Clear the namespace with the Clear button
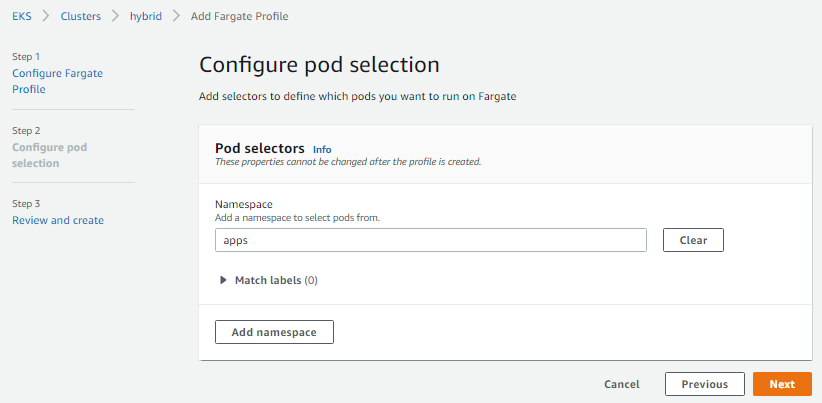Image resolution: width=822 pixels, height=403 pixels. pyautogui.click(x=694, y=240)
